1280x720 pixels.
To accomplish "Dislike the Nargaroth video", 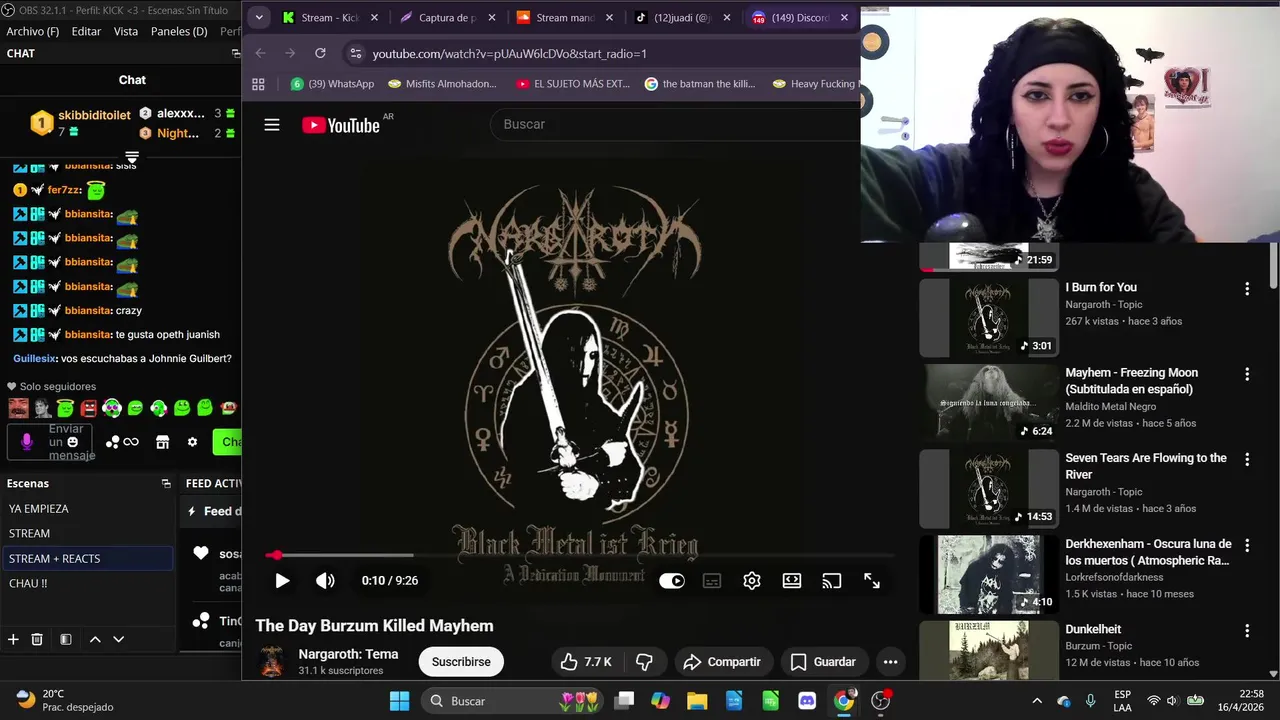I will coord(644,662).
